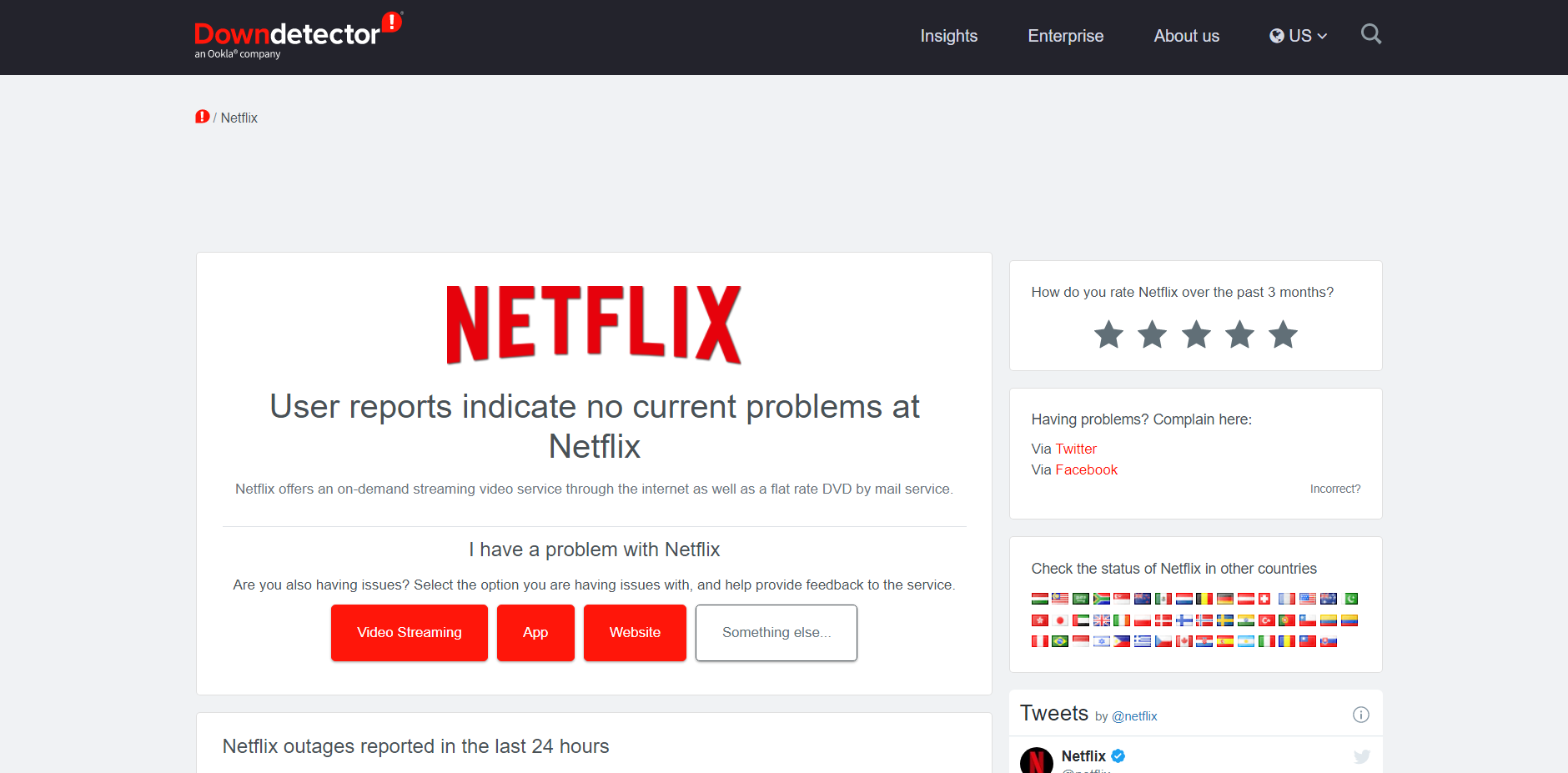Open the Insights menu
1568x773 pixels.
click(948, 36)
